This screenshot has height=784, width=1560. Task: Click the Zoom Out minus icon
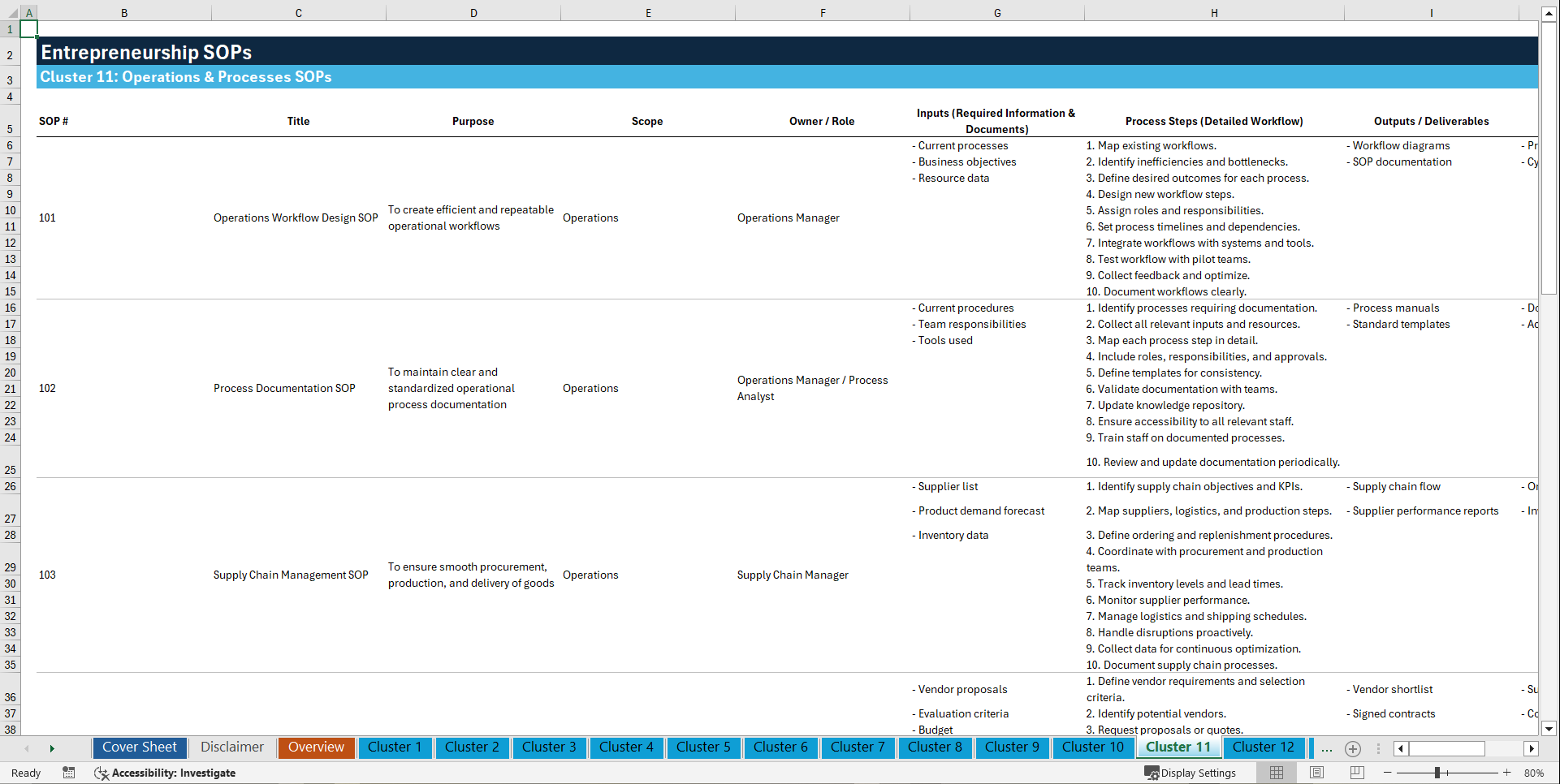pos(1388,773)
